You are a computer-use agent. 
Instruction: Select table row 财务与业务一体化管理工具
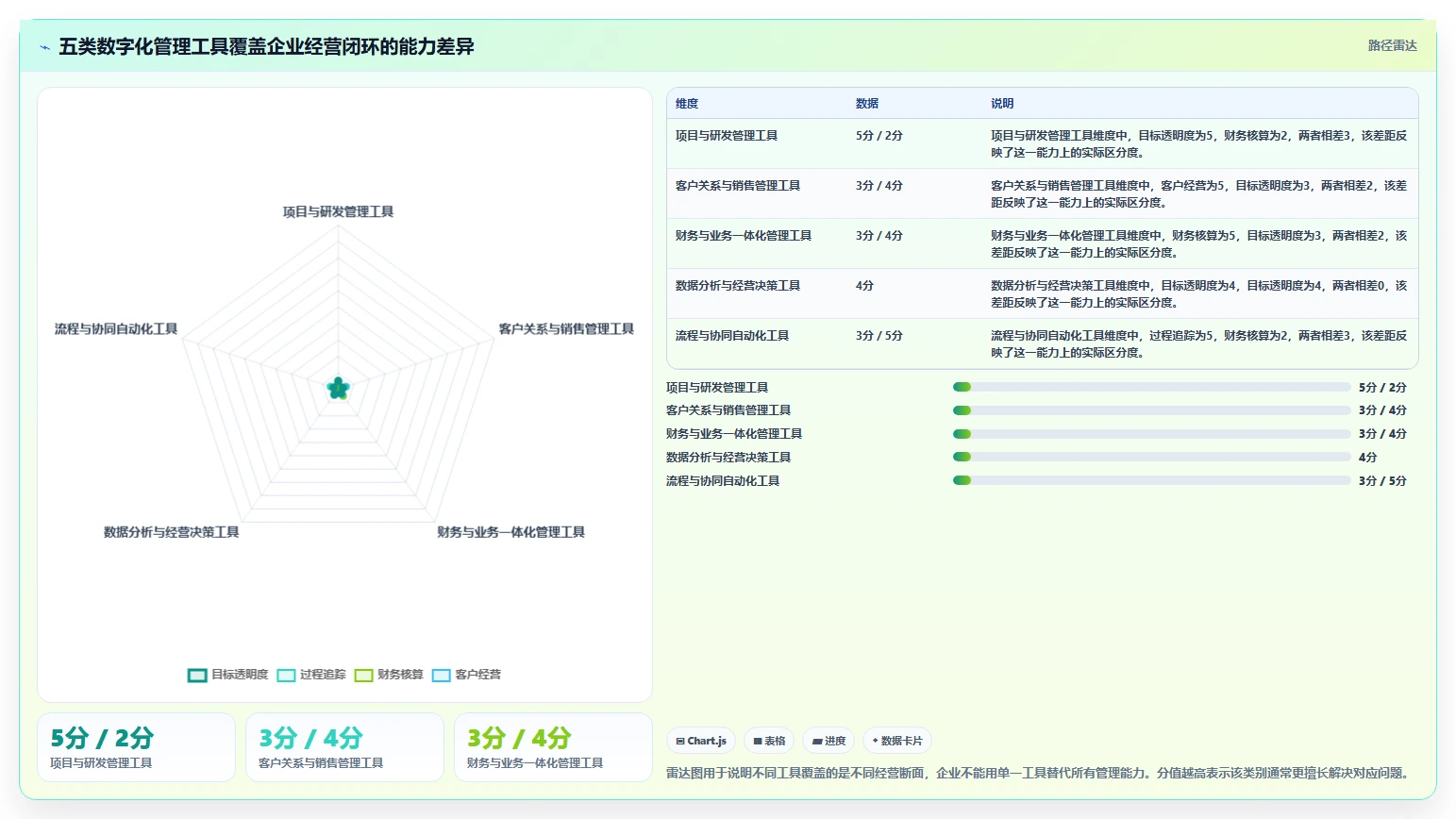(1043, 243)
